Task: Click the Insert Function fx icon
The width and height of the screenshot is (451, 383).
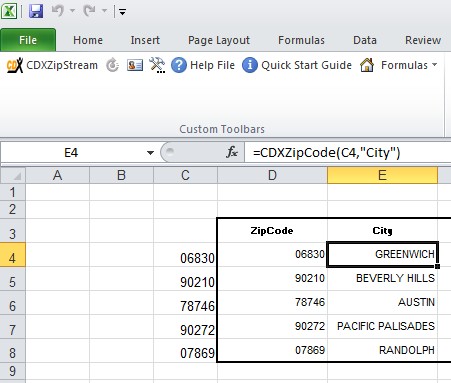Action: tap(232, 153)
